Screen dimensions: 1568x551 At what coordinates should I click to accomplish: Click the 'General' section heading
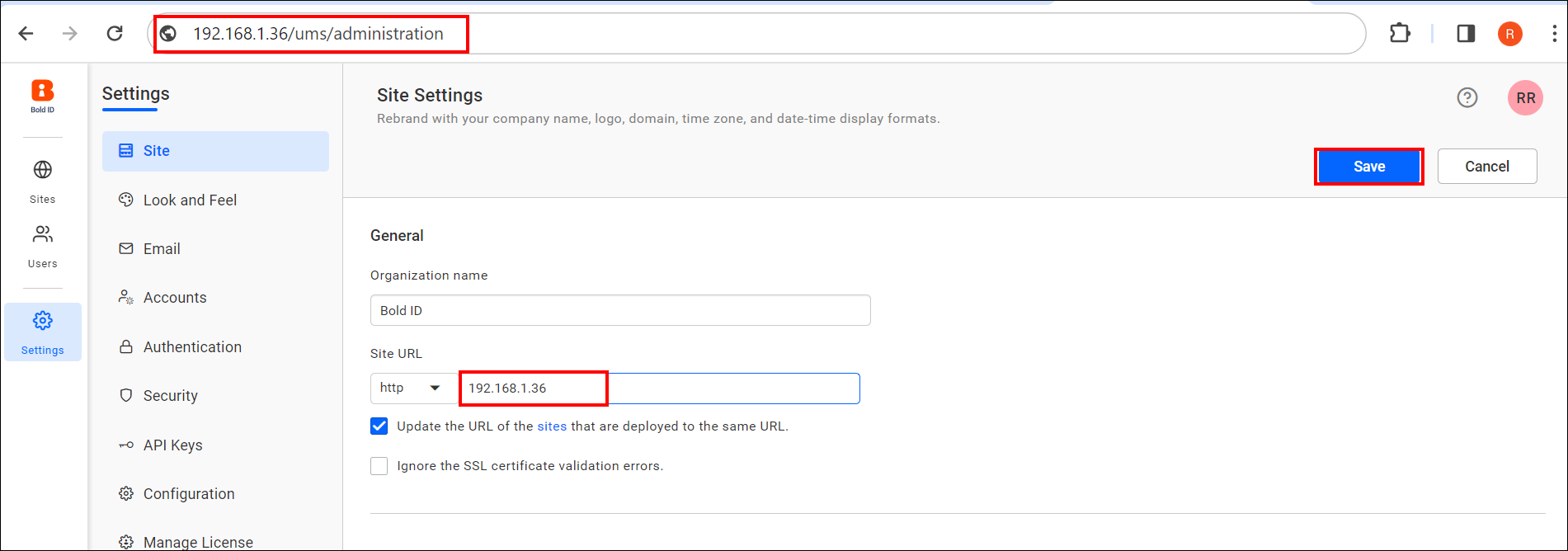point(397,236)
